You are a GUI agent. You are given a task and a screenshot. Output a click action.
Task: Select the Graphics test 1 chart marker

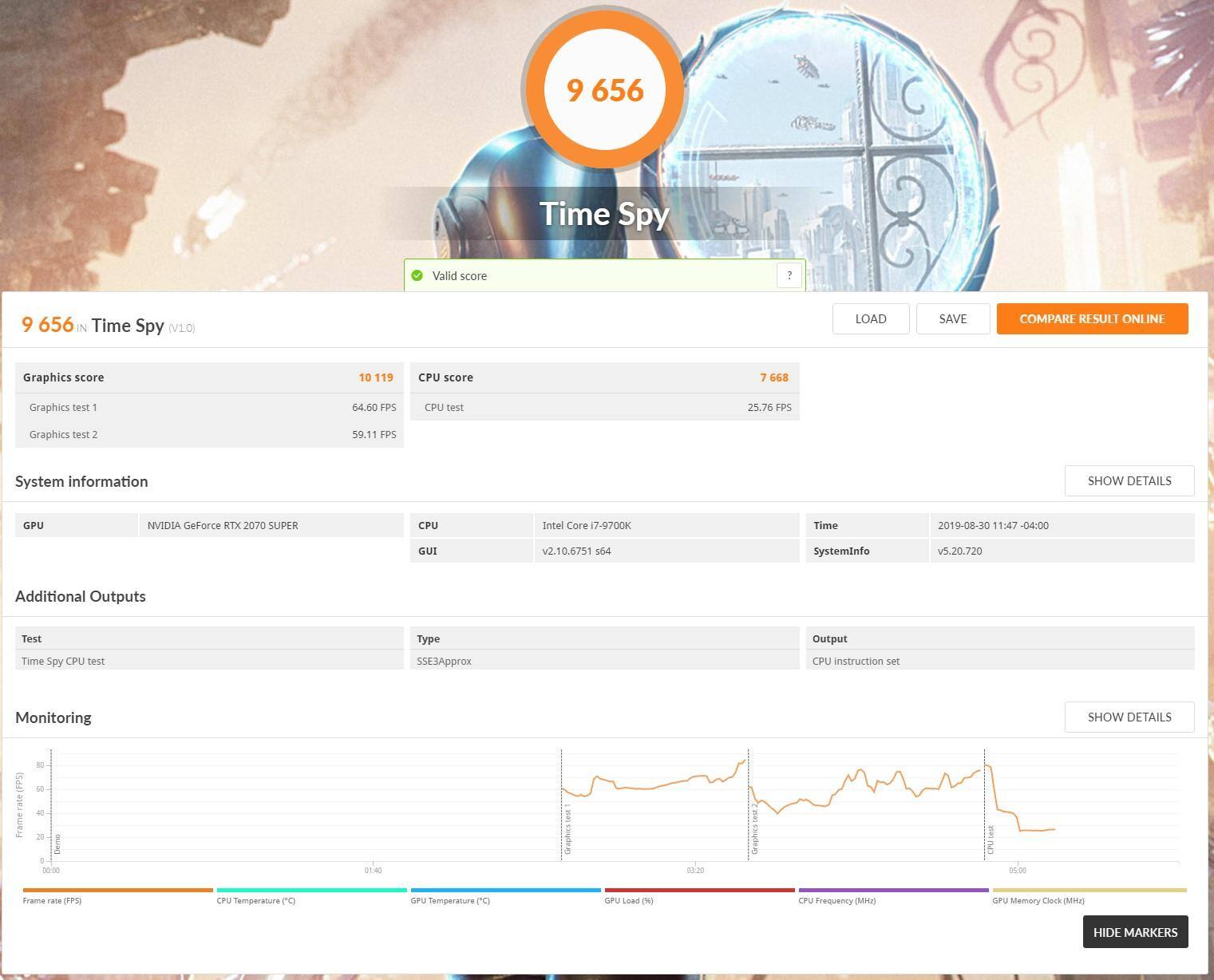coord(567,831)
